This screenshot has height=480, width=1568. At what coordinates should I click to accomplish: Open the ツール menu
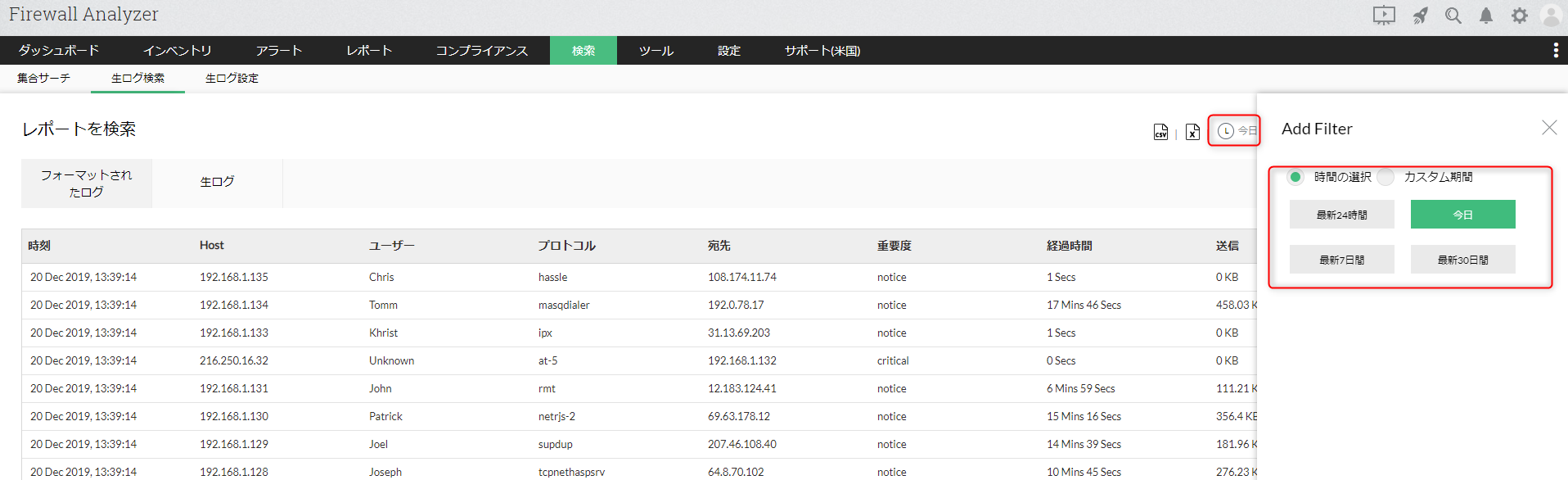[x=656, y=51]
